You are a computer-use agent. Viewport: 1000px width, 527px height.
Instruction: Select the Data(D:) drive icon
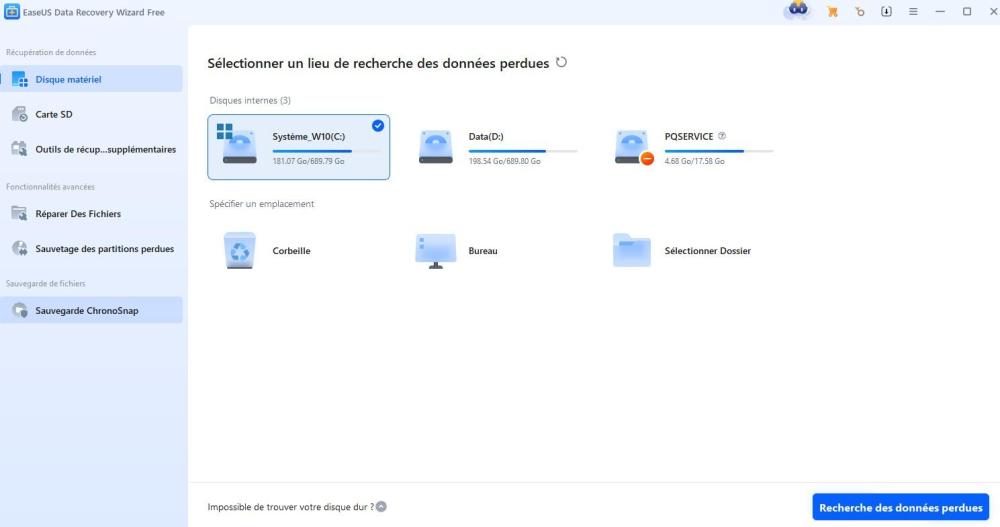pos(436,147)
